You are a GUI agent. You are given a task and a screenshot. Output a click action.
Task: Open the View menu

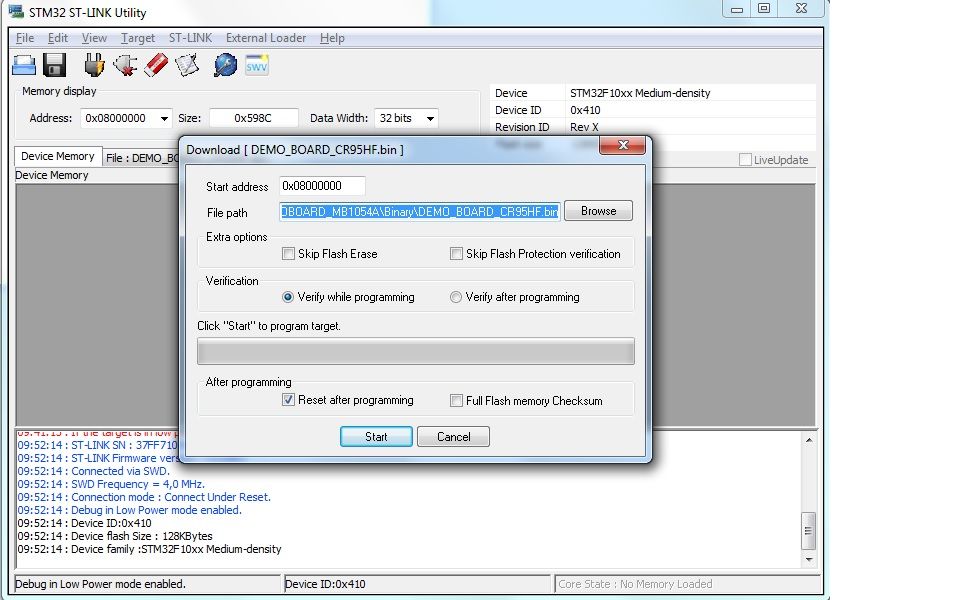pyautogui.click(x=94, y=38)
